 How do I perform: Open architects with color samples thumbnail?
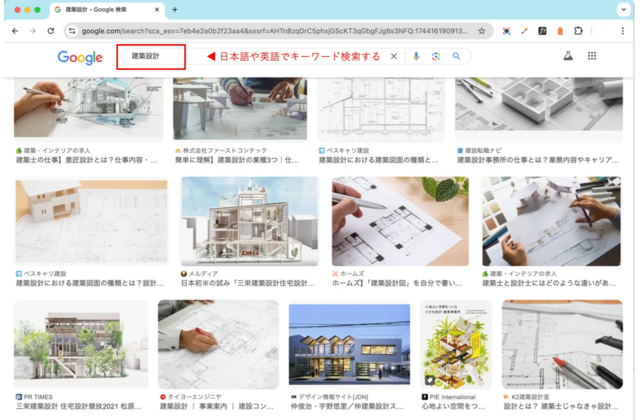click(x=551, y=221)
